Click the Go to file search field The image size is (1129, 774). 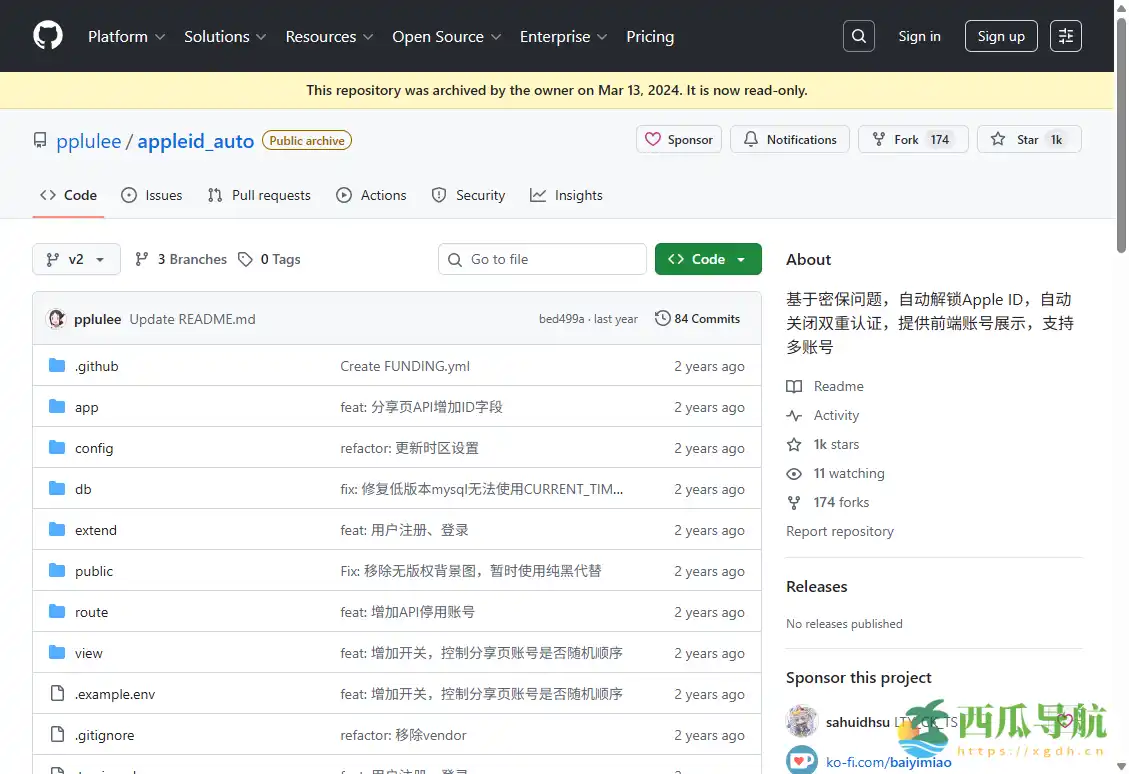point(542,259)
